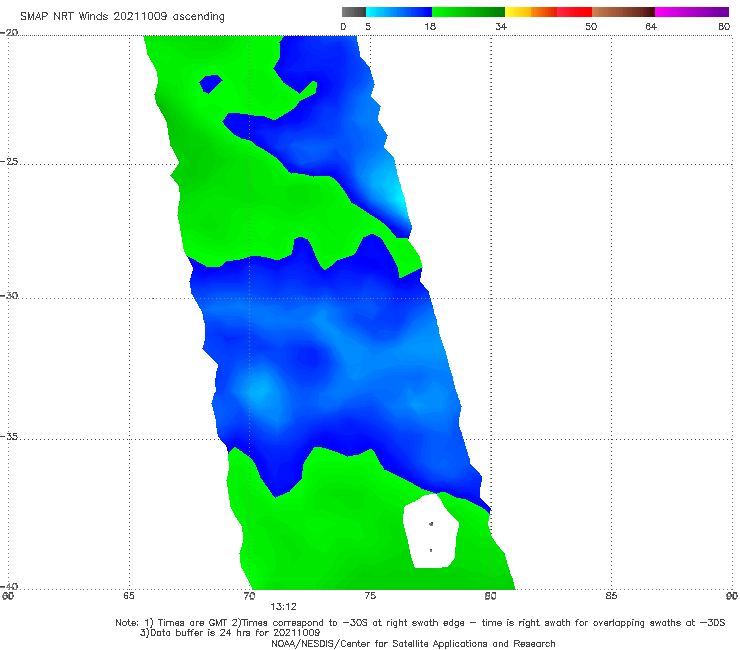Click the brown segment of the color bar
This screenshot has width=740, height=650.
623,12
